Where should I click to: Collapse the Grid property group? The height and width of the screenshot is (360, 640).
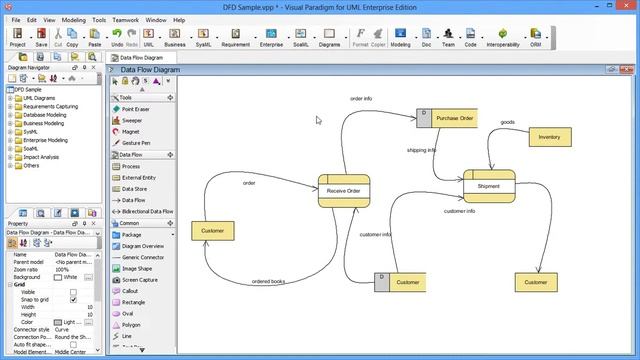(x=10, y=284)
